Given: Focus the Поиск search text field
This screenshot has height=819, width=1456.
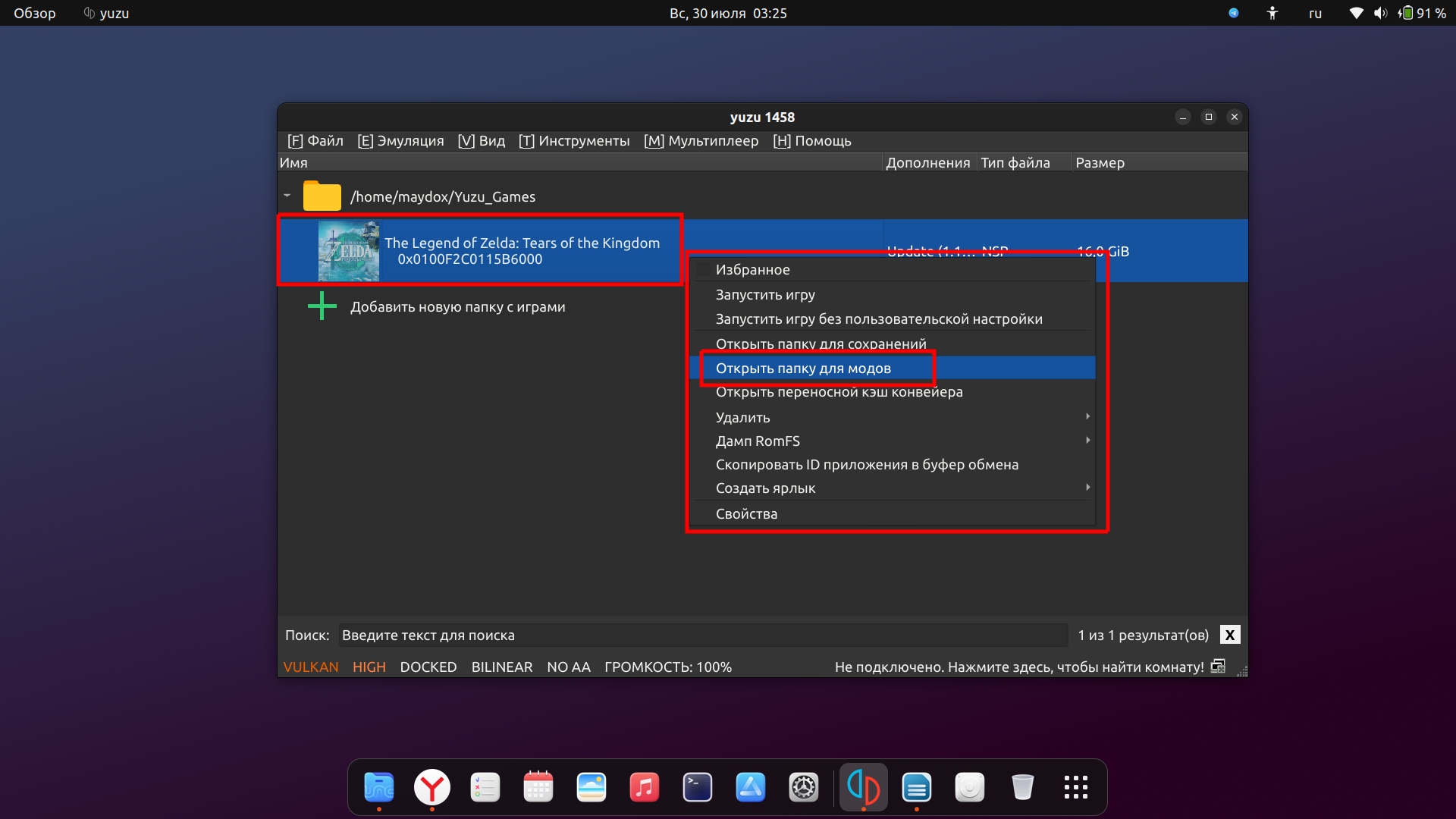Looking at the screenshot, I should coord(703,635).
